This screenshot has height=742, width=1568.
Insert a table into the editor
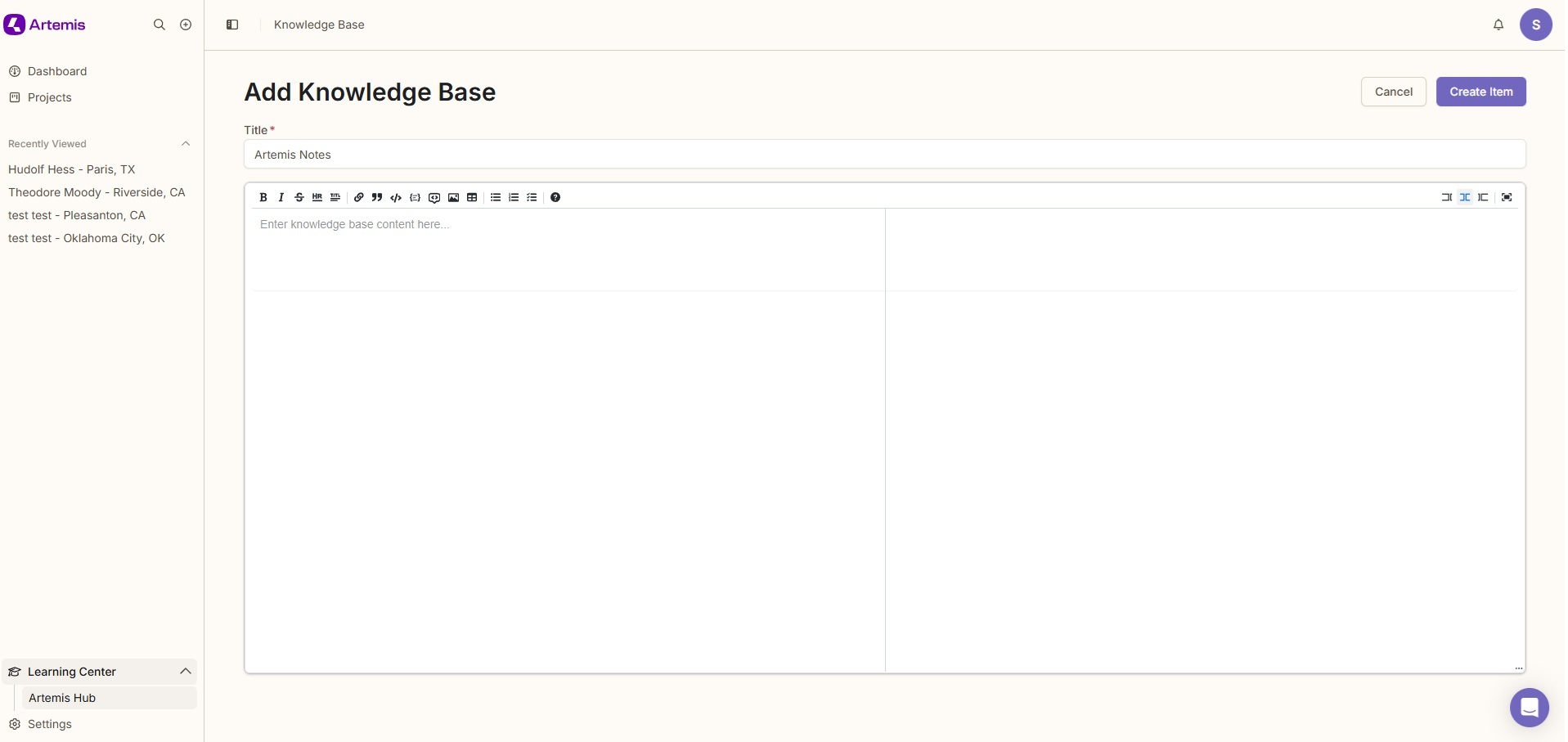click(472, 197)
